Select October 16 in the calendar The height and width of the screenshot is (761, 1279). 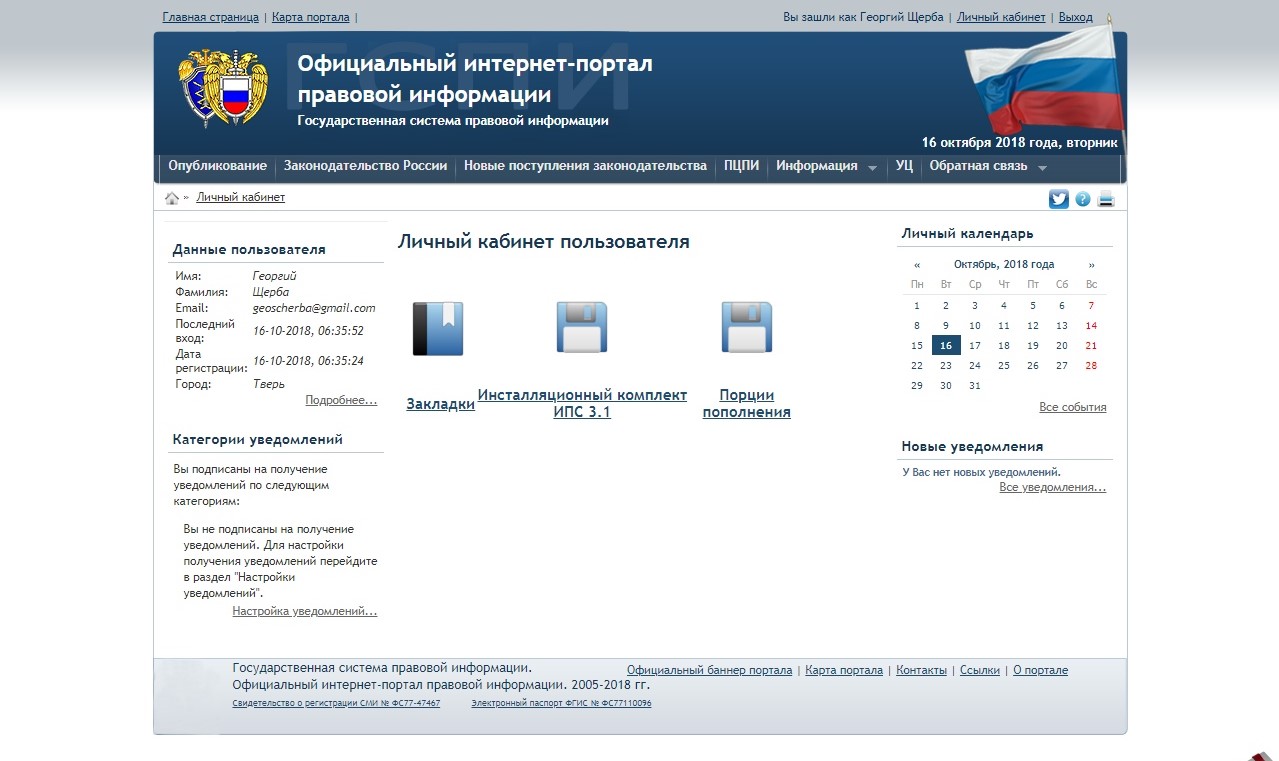(946, 345)
